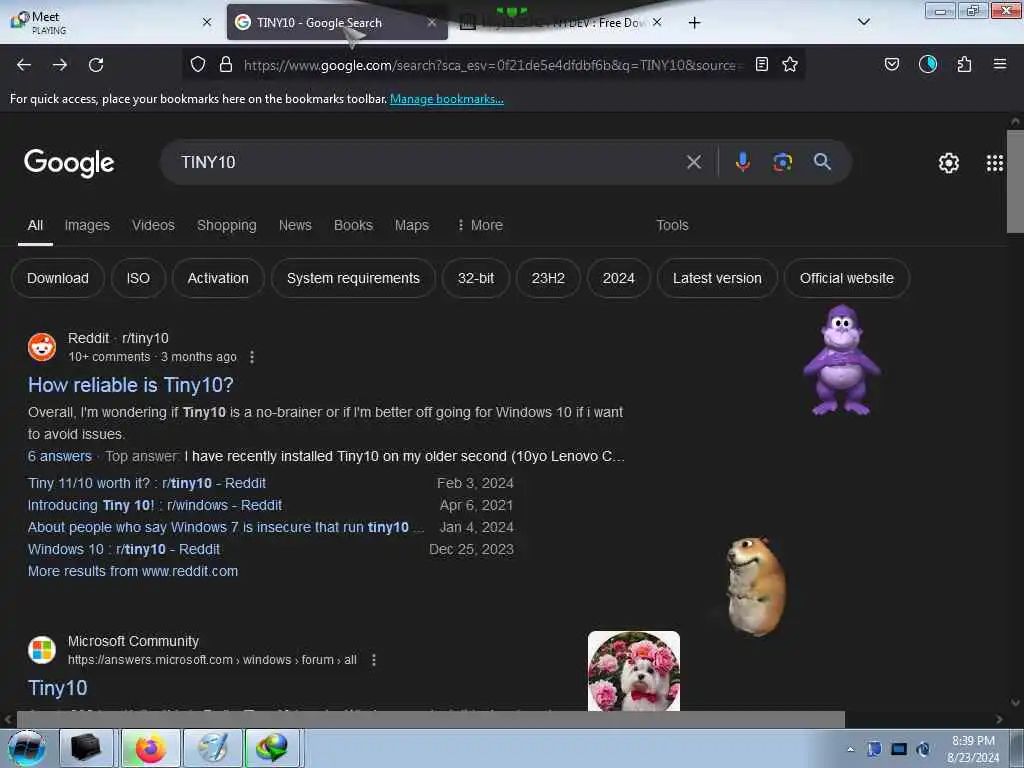
Task: Open Introducing Tiny 10 link
Action: click(155, 505)
